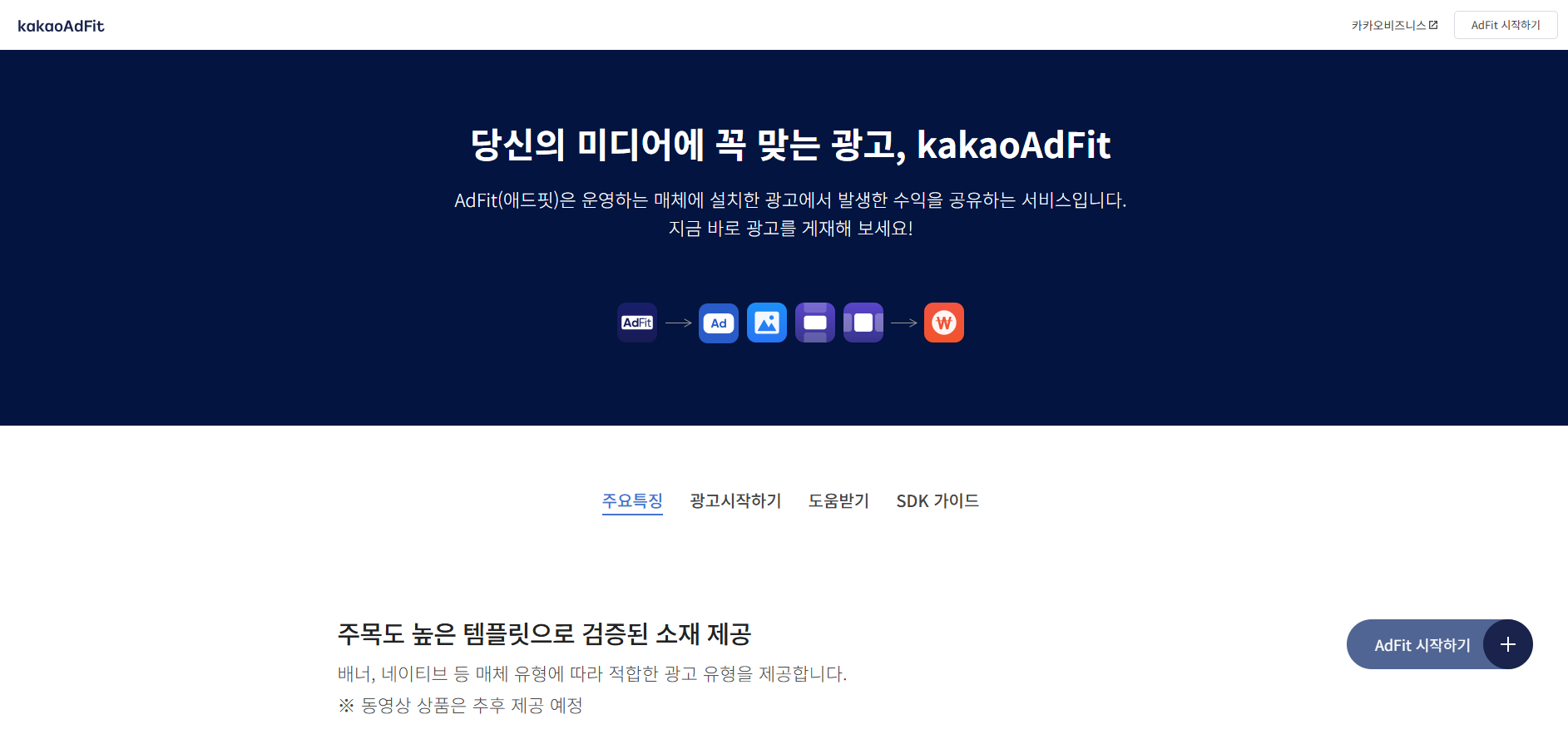Click the kakaoAdFit logo
Viewport: 1568px width, 744px height.
pos(61,26)
